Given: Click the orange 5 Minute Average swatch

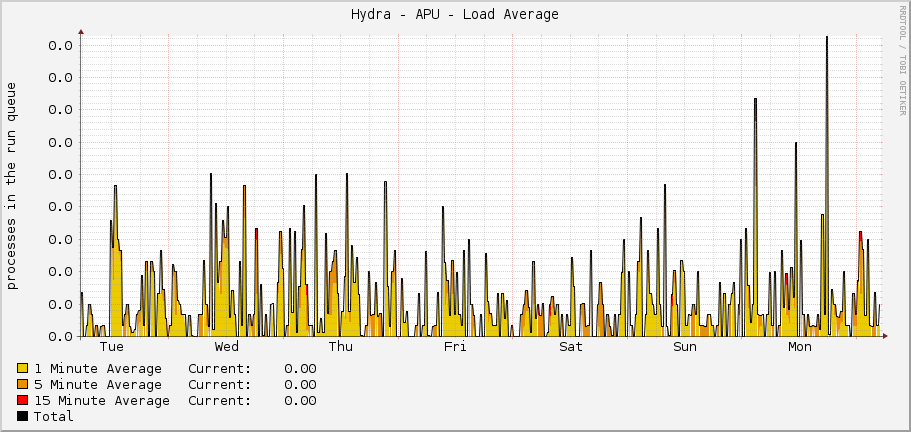Looking at the screenshot, I should pyautogui.click(x=23, y=384).
